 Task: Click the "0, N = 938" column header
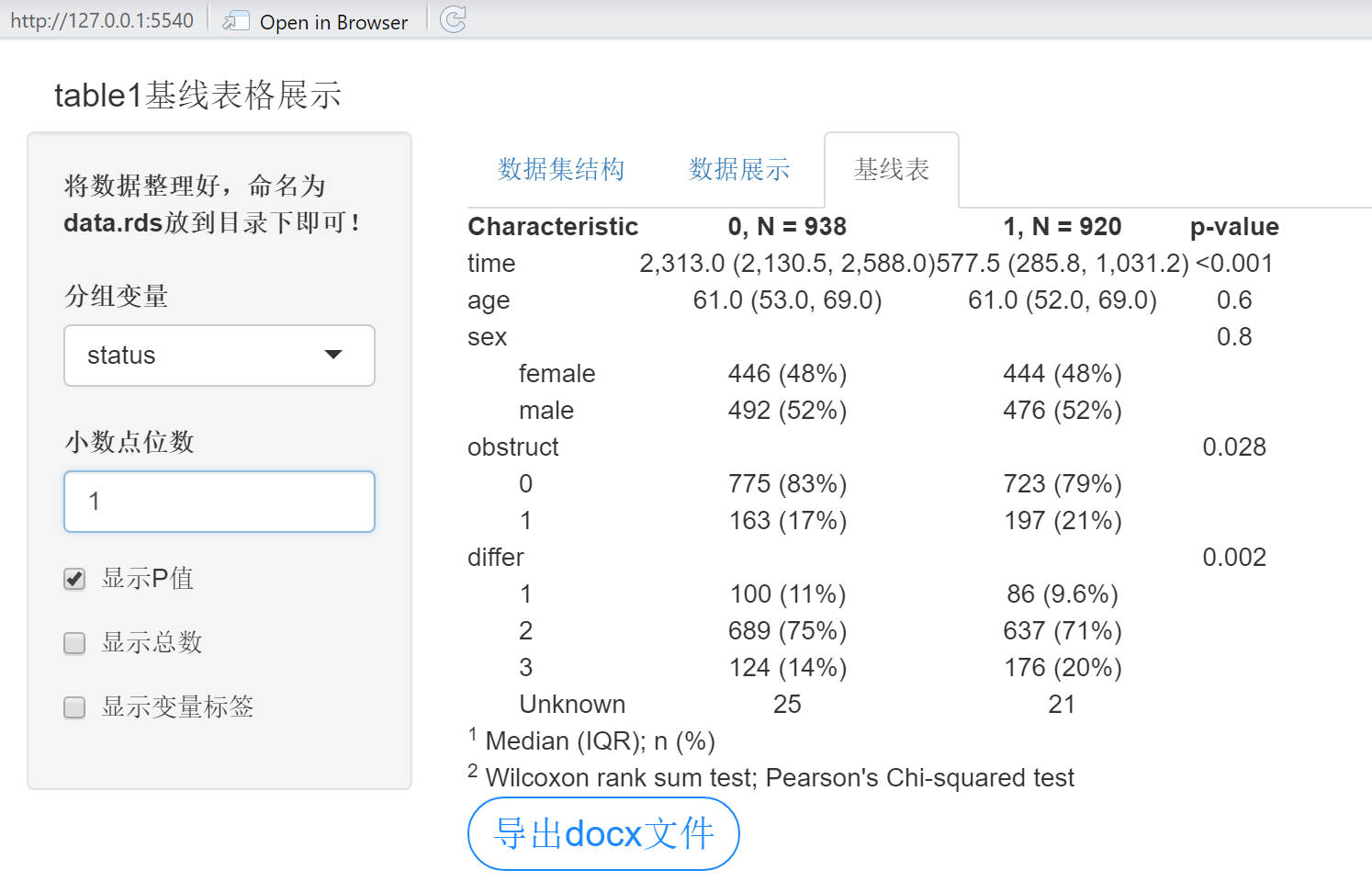(787, 226)
